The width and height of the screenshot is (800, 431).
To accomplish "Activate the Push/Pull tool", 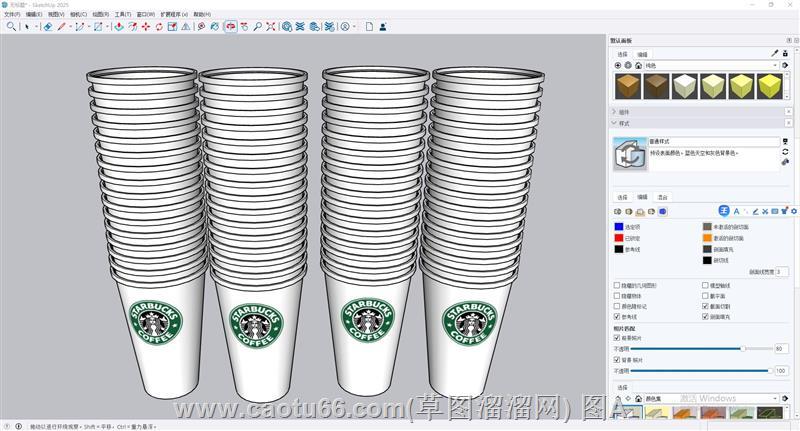I will 119,27.
